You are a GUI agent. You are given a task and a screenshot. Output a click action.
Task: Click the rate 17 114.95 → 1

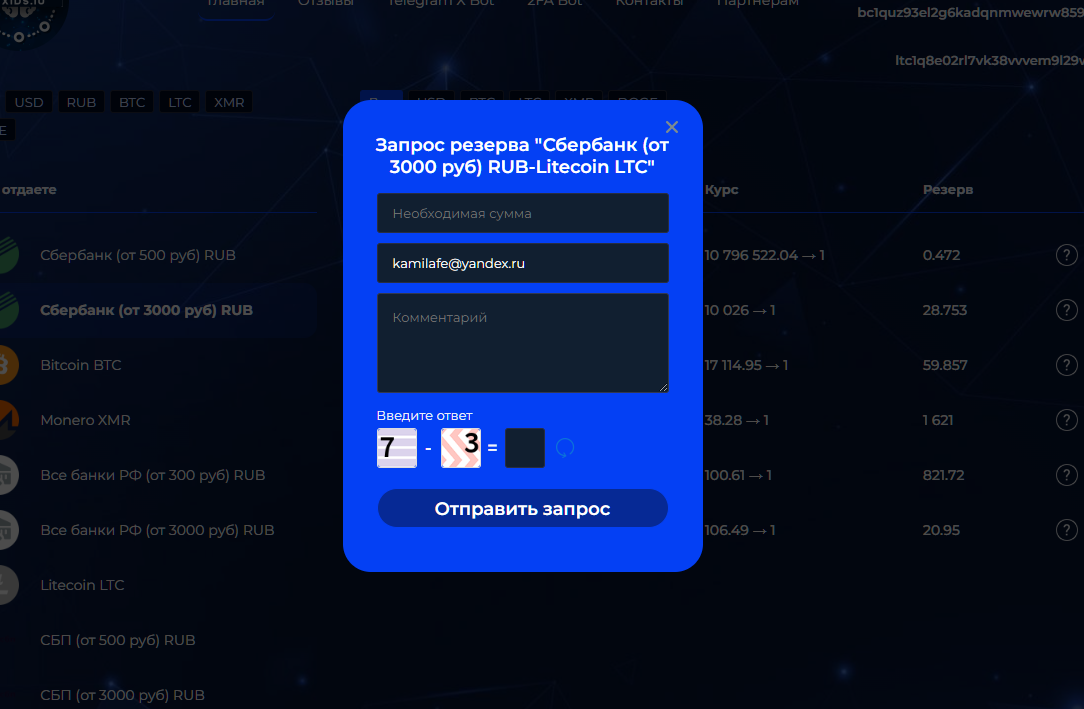click(x=747, y=365)
